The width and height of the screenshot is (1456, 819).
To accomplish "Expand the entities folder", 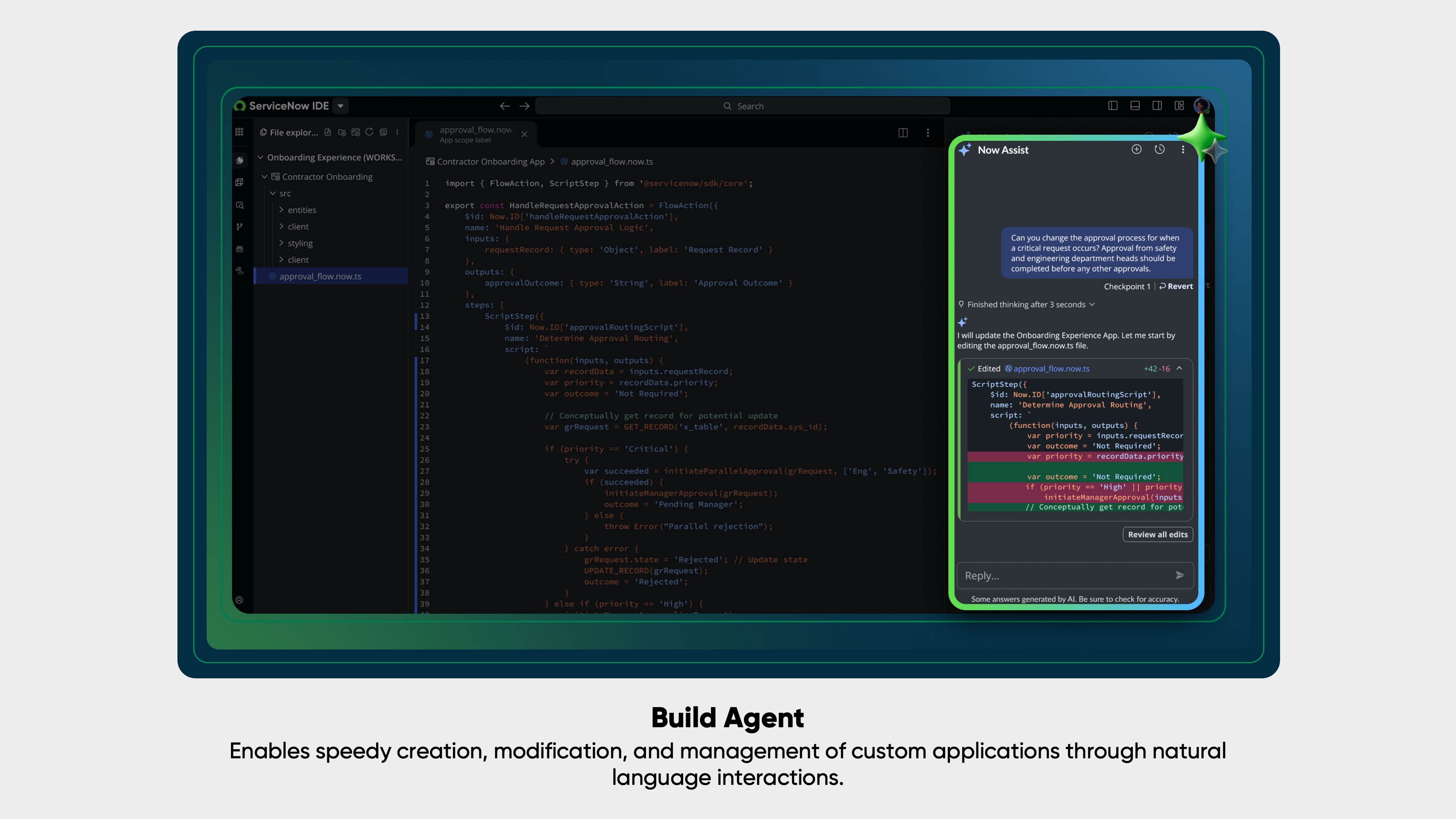I will click(301, 210).
